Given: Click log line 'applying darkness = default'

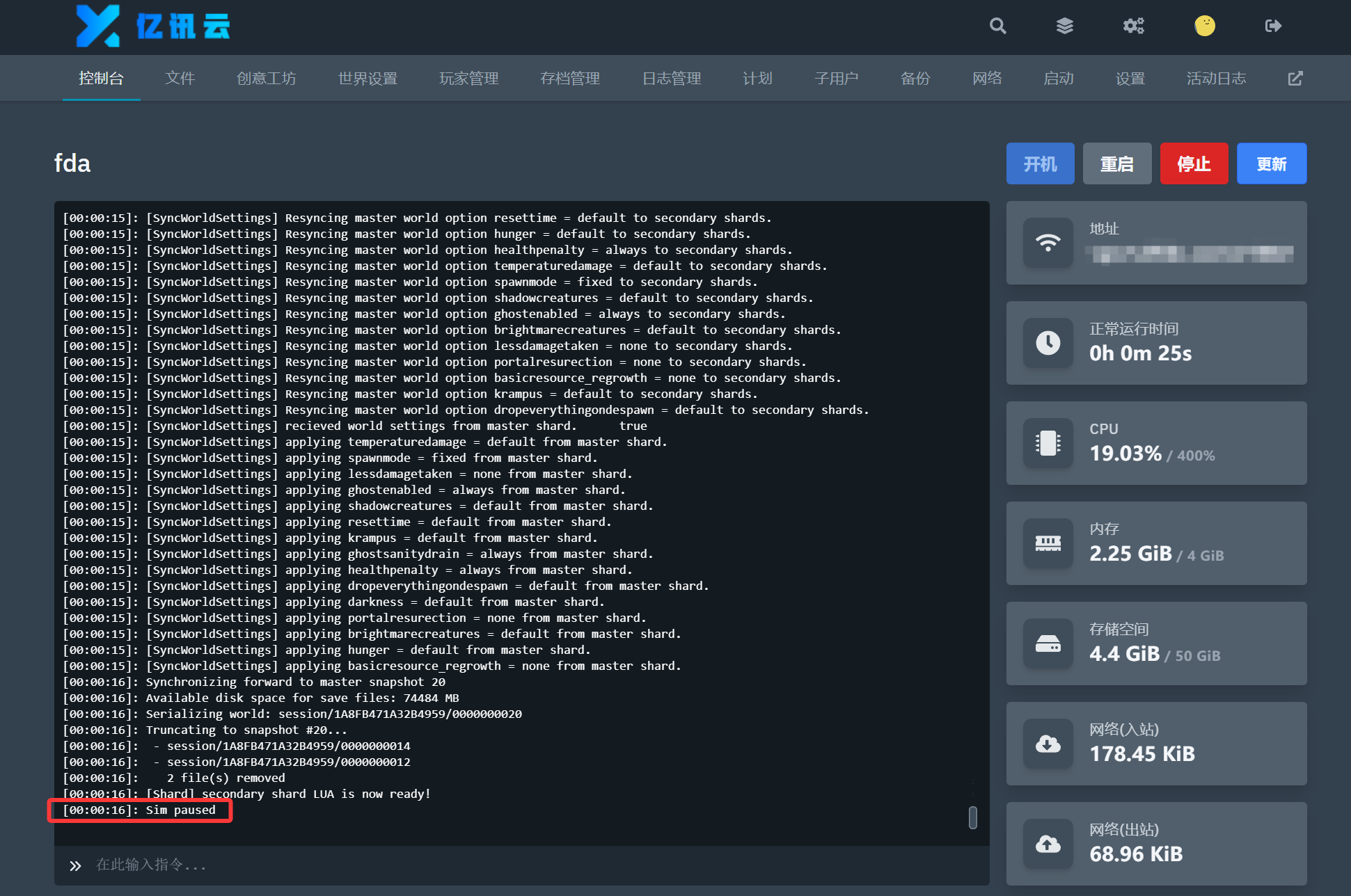Looking at the screenshot, I should [x=333, y=602].
